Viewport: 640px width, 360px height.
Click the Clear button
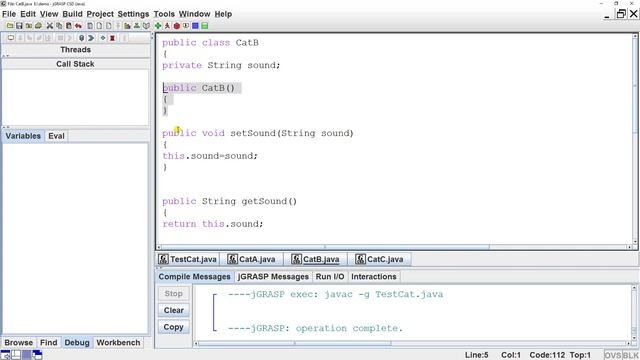(173, 310)
